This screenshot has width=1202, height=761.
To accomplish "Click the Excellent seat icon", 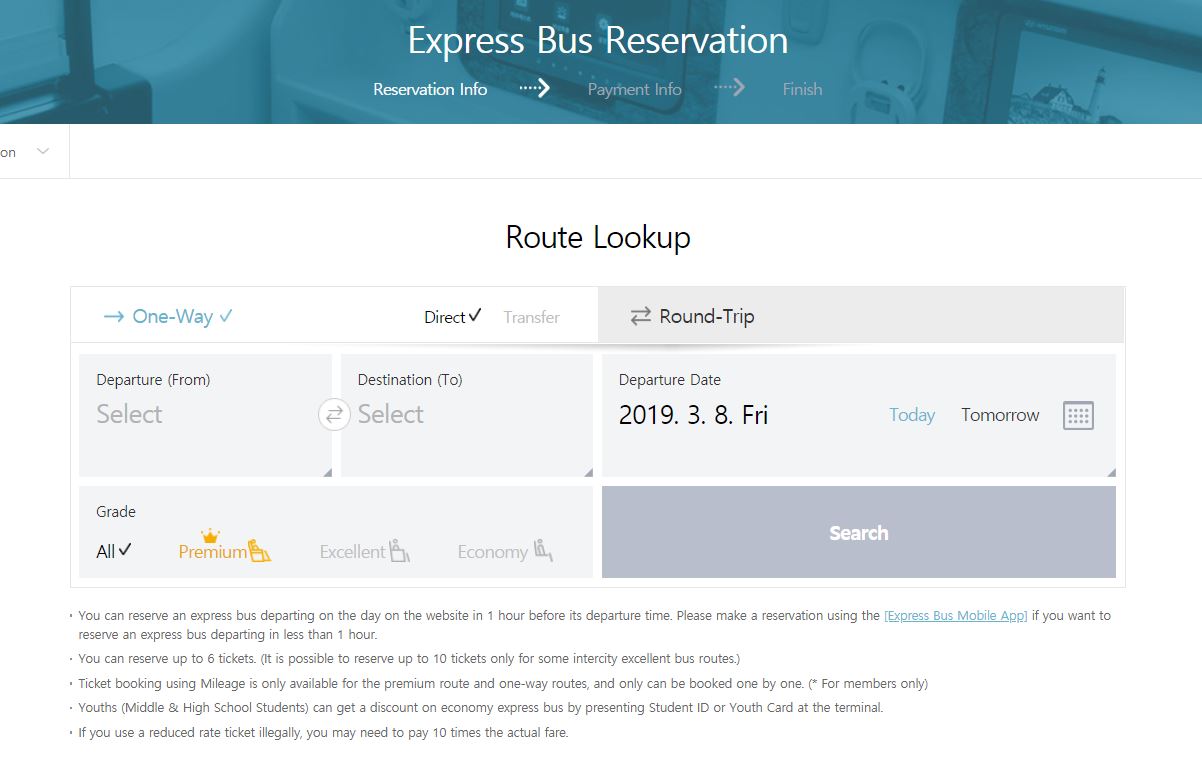I will pyautogui.click(x=400, y=551).
